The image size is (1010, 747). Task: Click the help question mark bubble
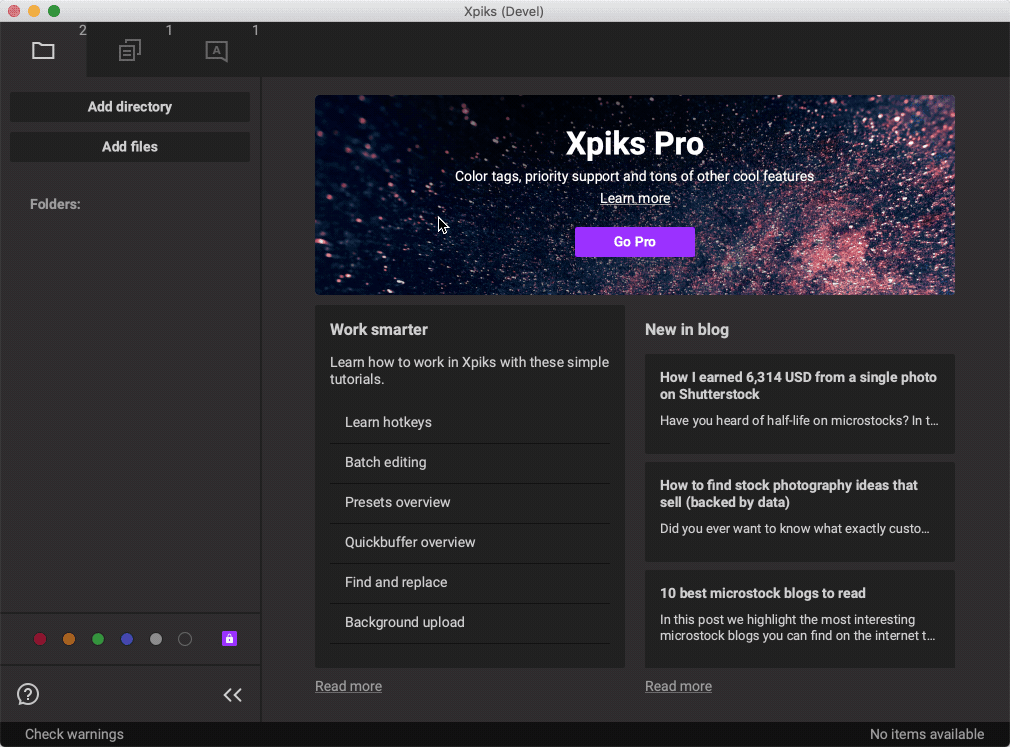[27, 694]
